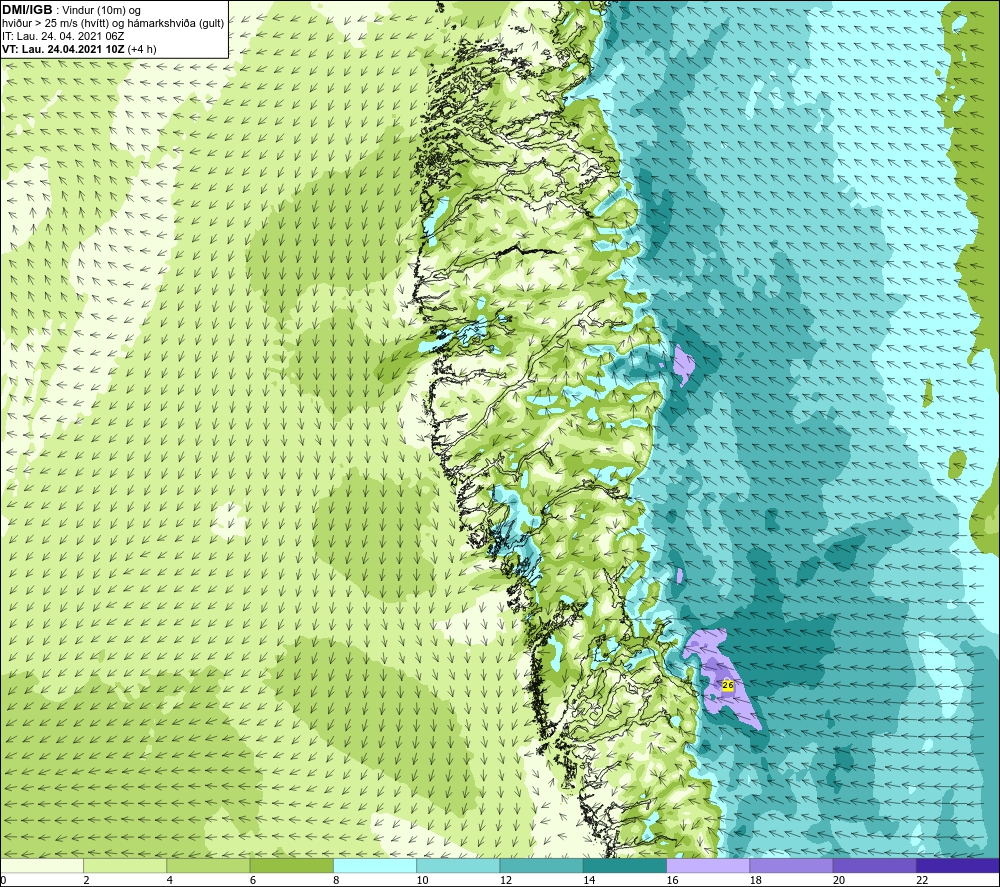1000x887 pixels.
Task: Pick the 12–14 m/s teal swatch
Action: click(x=541, y=865)
